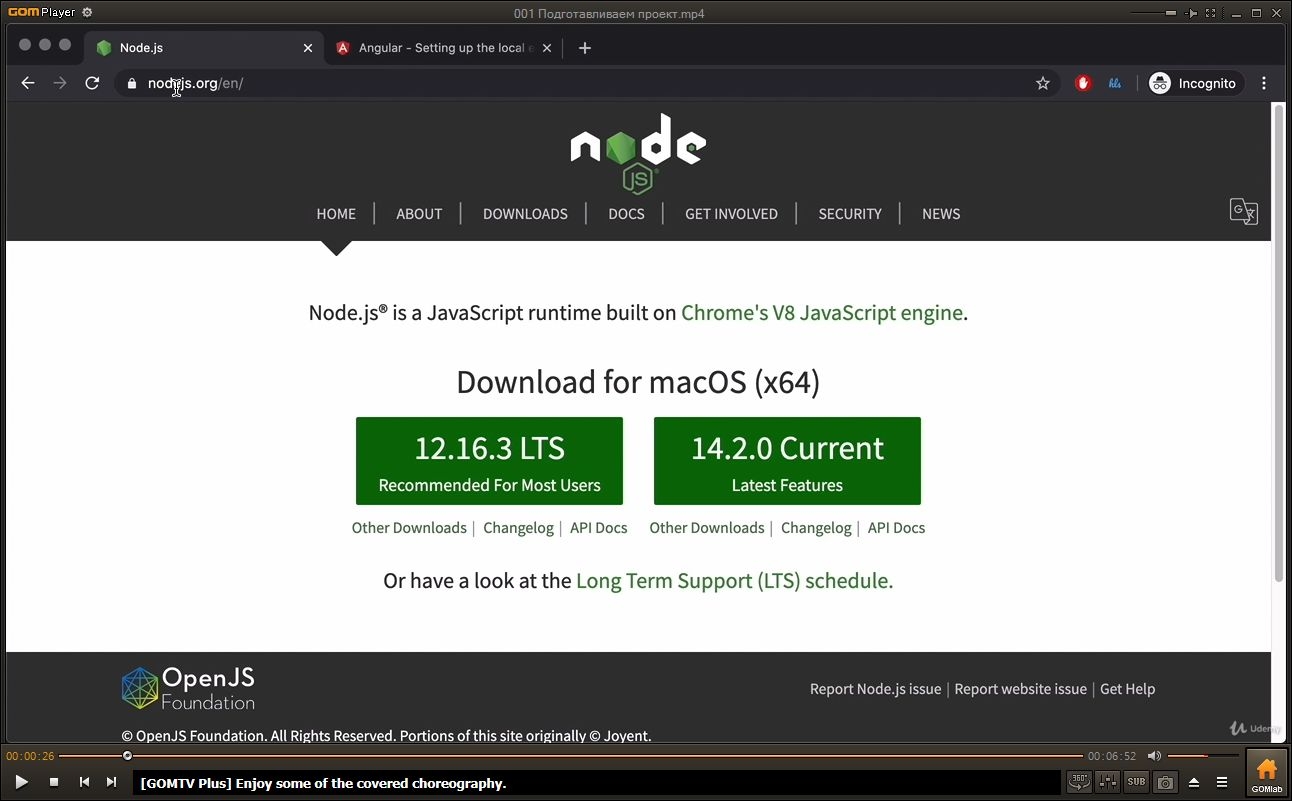The image size is (1292, 801).
Task: Go forward in the browser
Action: click(60, 83)
